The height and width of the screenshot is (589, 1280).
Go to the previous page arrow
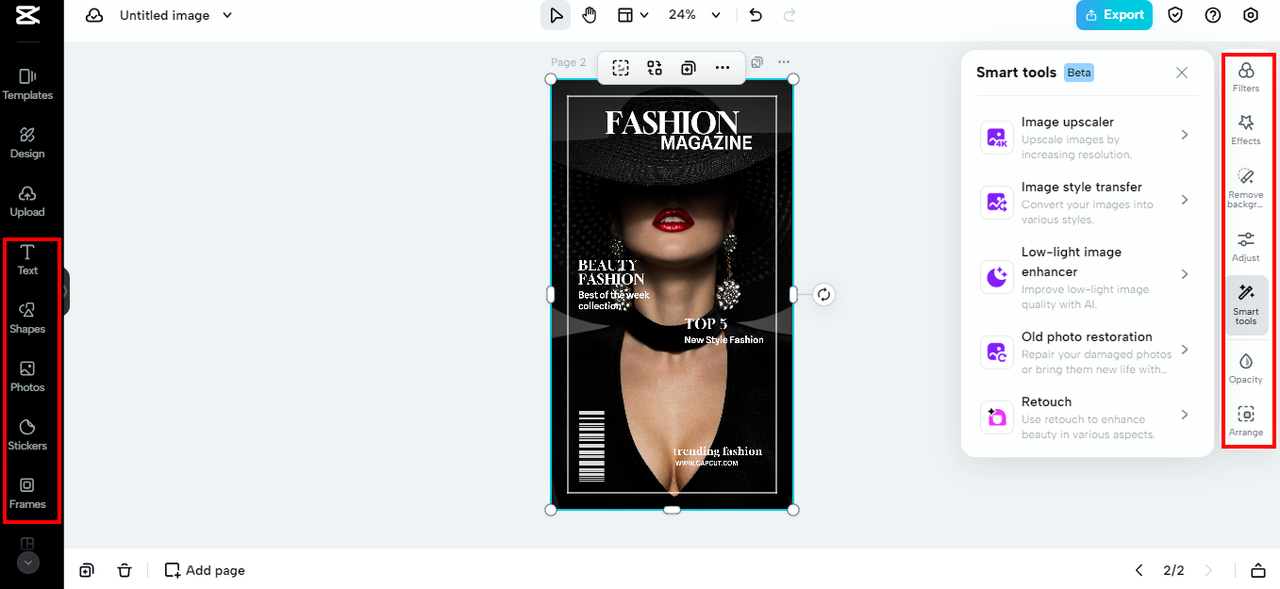tap(1138, 570)
